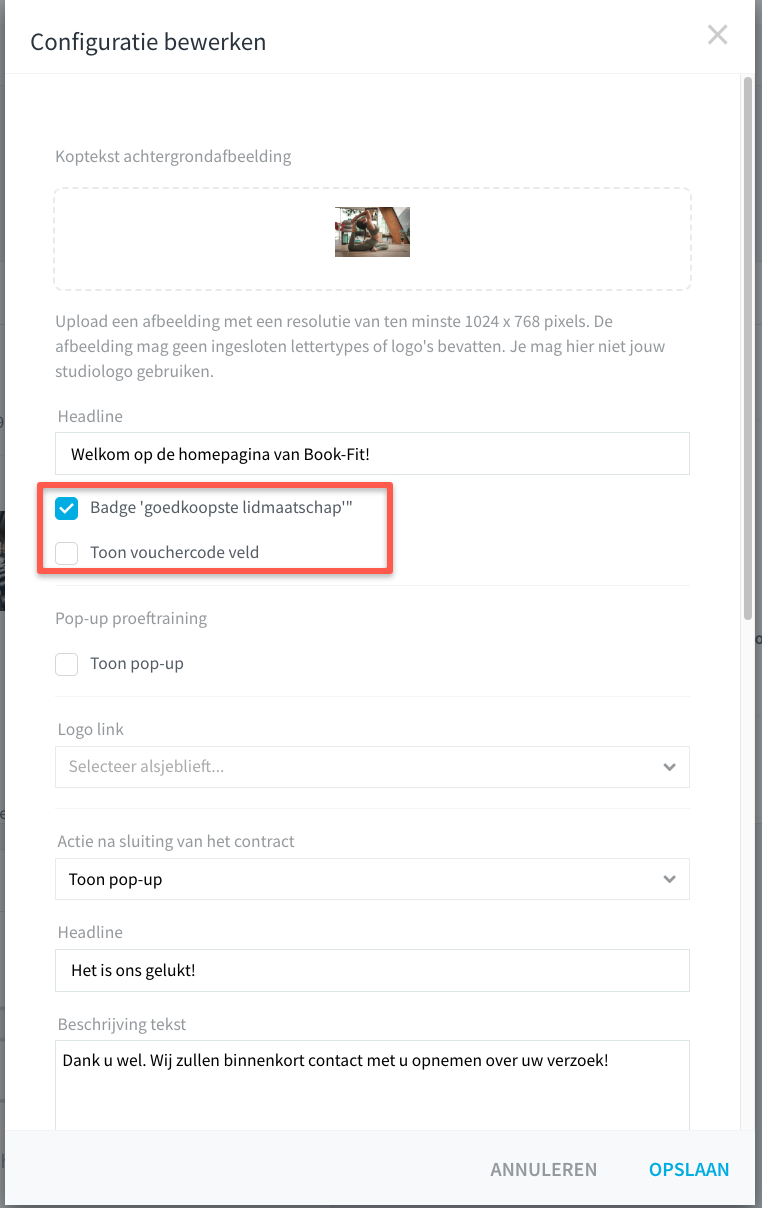Enable Toon vouchercode veld checkbox
This screenshot has height=1208, width=762.
point(67,552)
